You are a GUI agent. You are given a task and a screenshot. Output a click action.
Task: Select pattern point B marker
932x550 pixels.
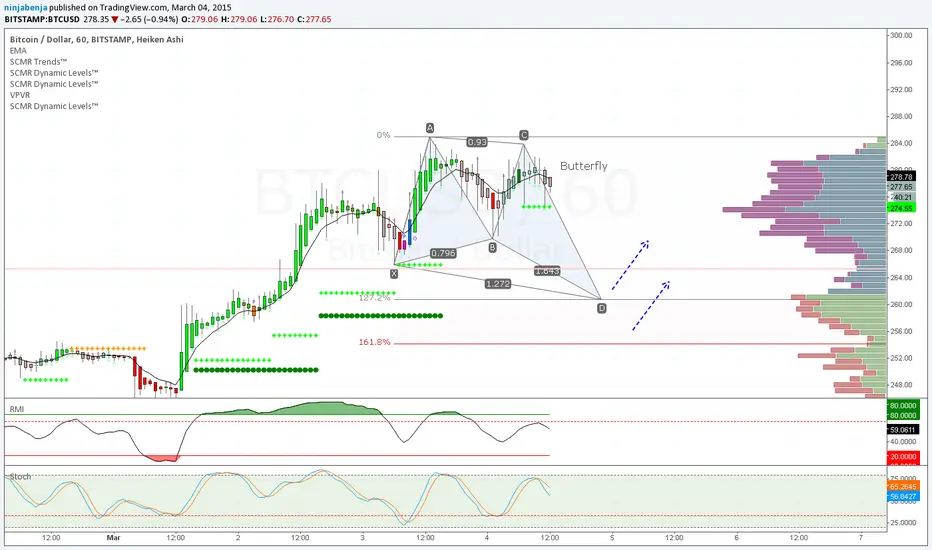click(x=492, y=247)
